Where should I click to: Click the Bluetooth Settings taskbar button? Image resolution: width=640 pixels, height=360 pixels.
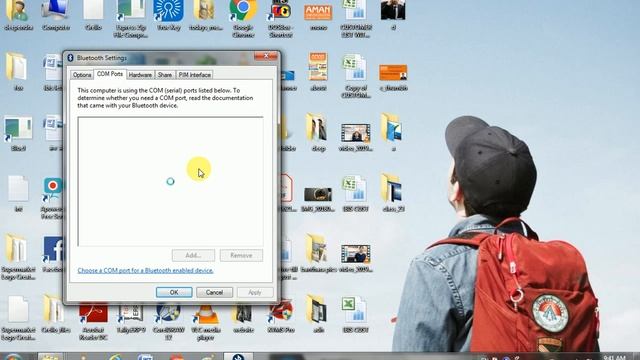pyautogui.click(x=238, y=357)
